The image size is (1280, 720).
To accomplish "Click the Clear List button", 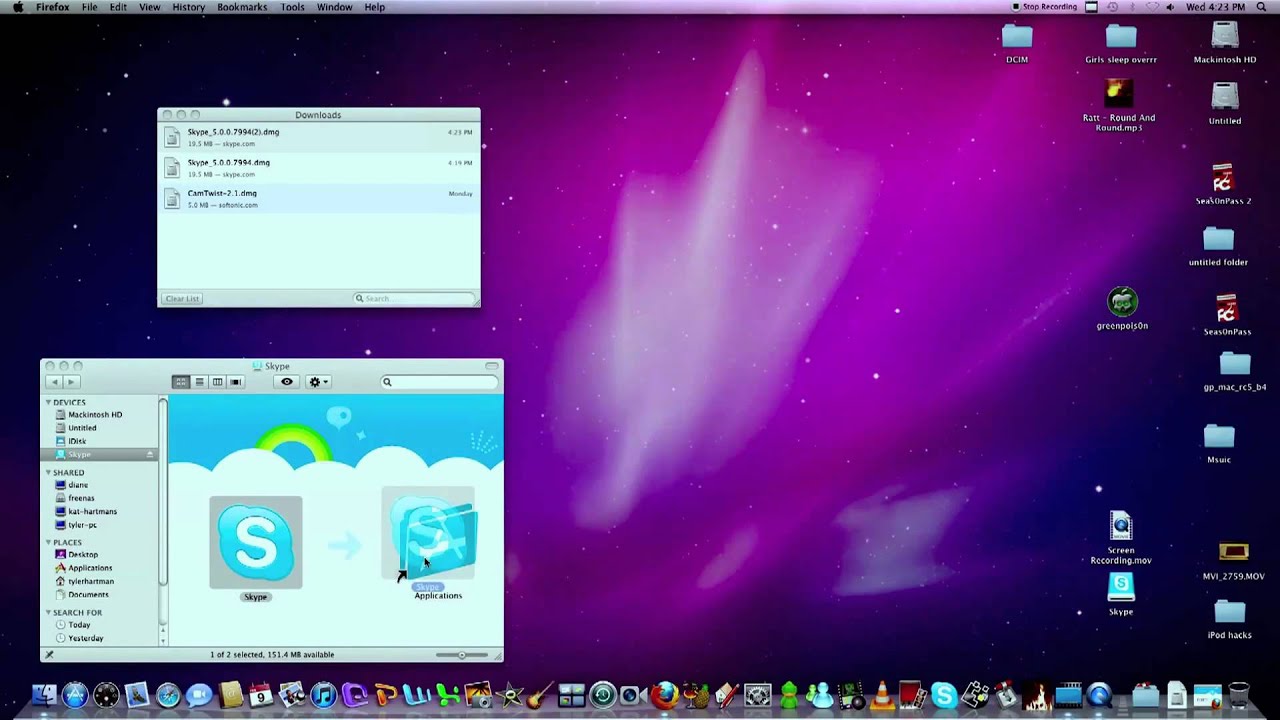I will coord(182,298).
